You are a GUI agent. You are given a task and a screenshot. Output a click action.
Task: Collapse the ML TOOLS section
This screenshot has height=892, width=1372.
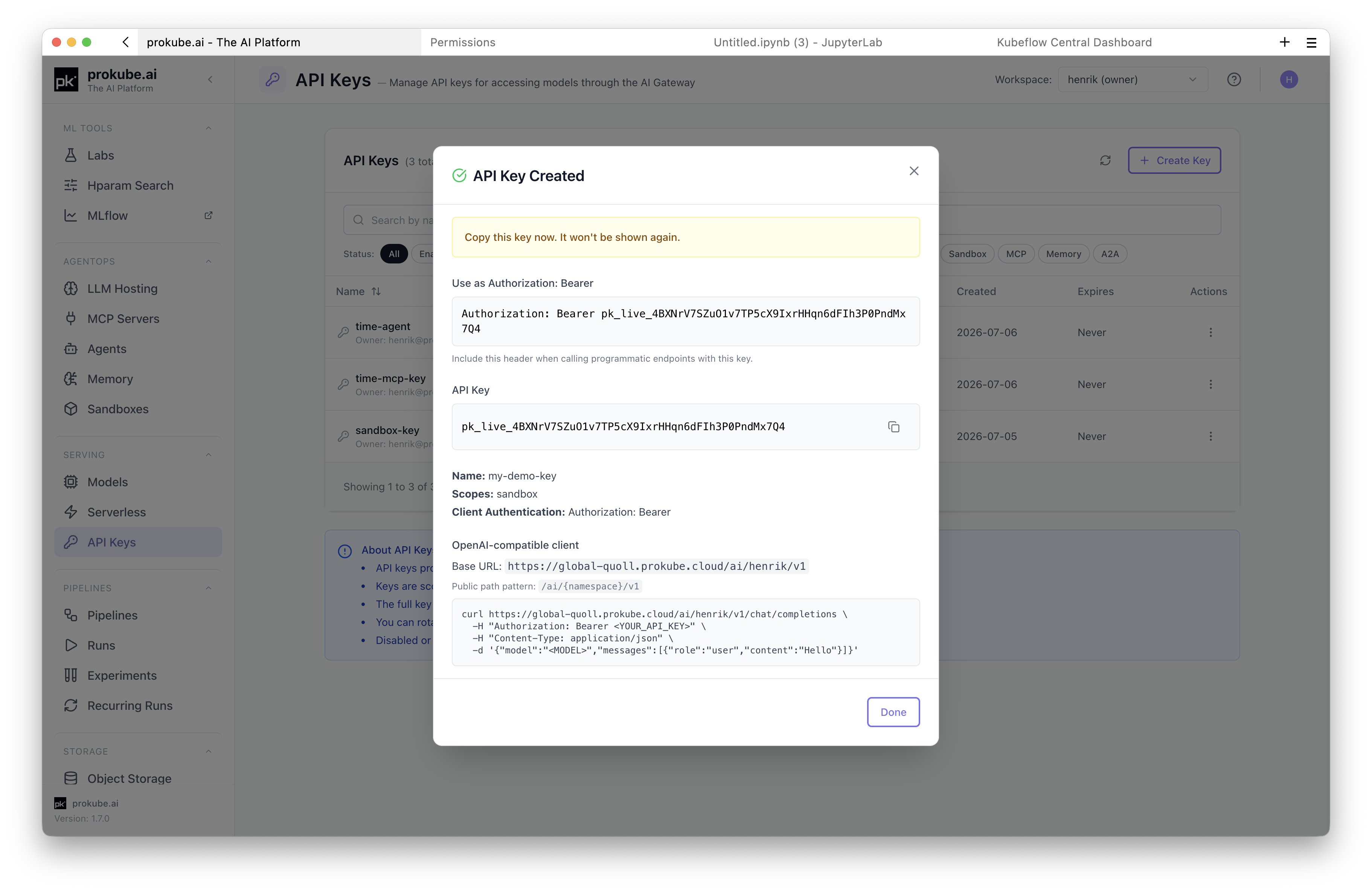point(209,128)
